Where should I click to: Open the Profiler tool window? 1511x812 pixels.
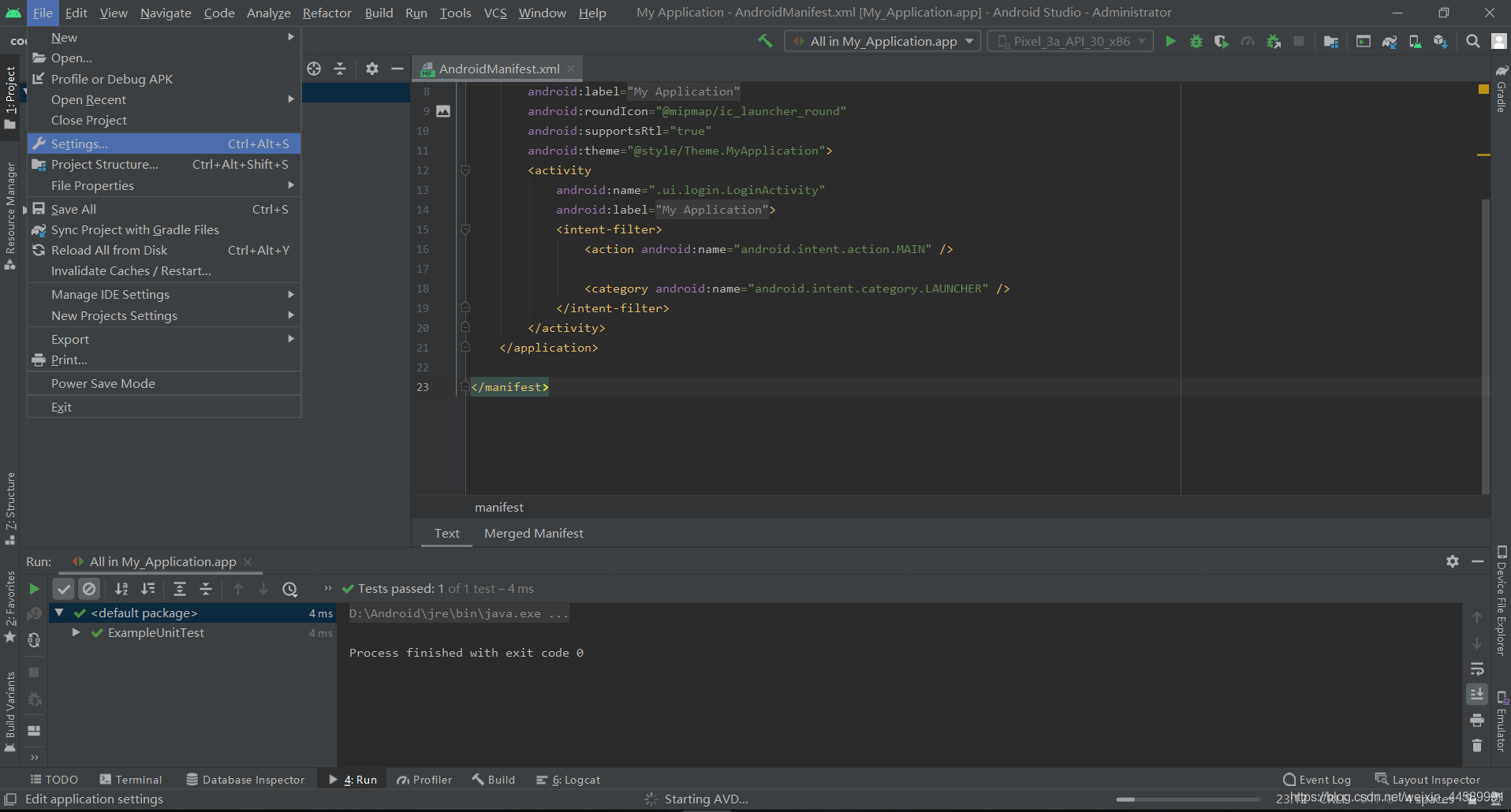pos(424,780)
